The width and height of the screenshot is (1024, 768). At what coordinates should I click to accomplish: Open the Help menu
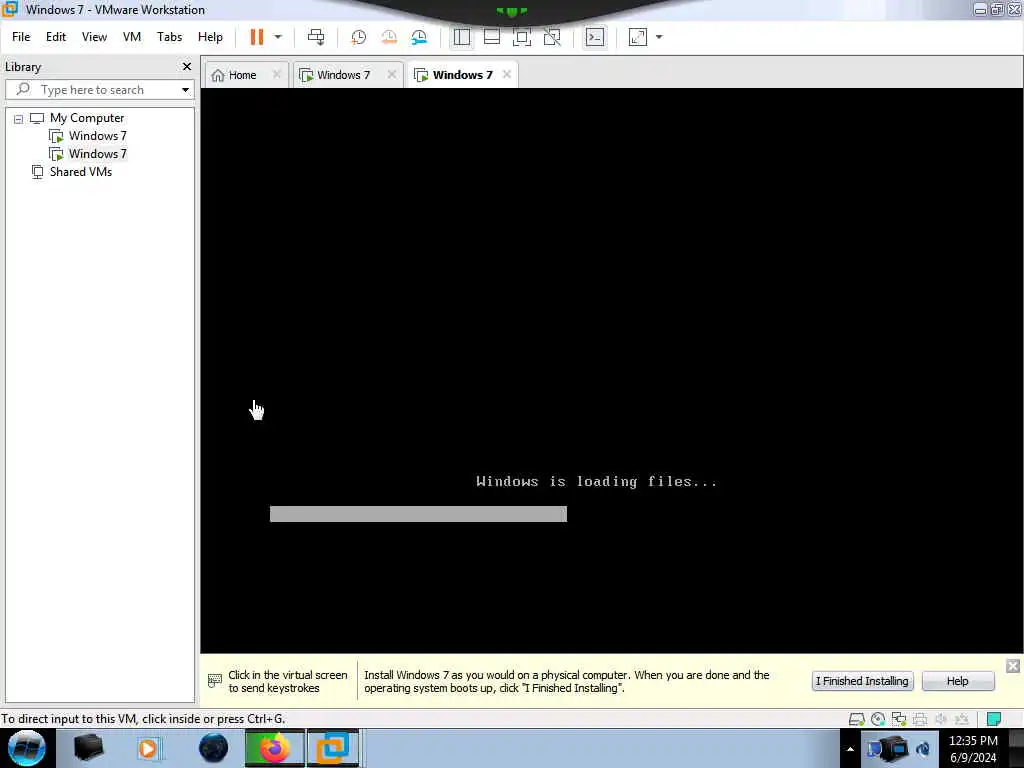coord(210,37)
